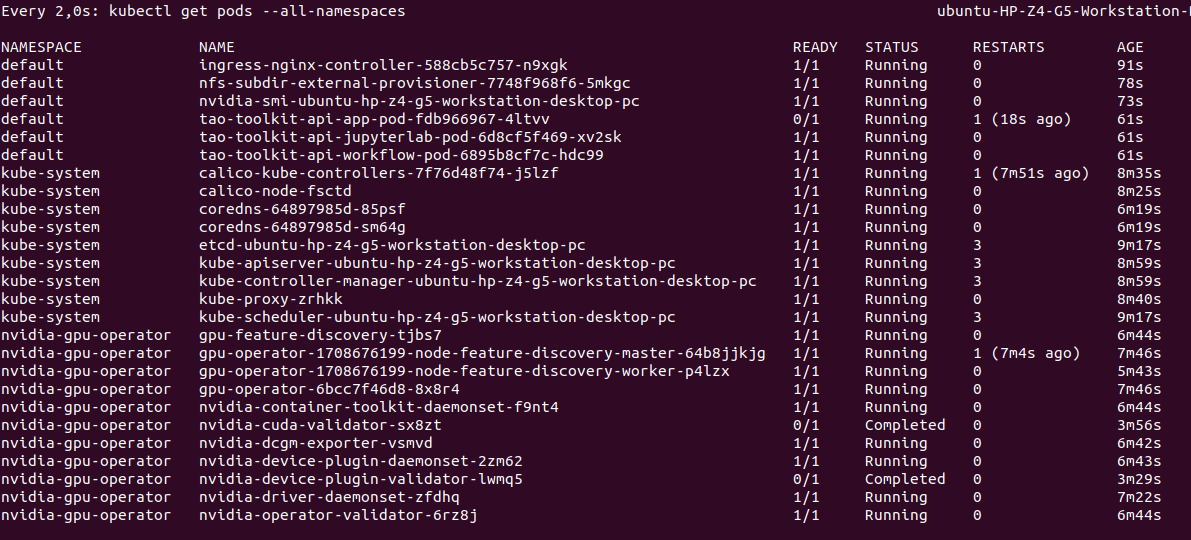Click the AGE column header
This screenshot has height=540, width=1191.
click(1130, 47)
